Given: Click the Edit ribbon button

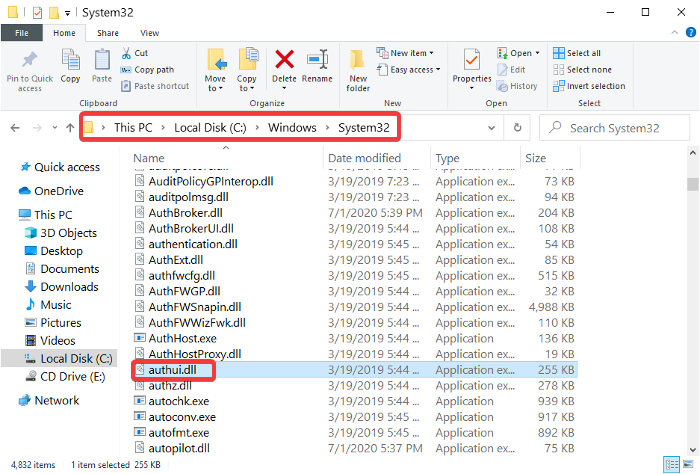Looking at the screenshot, I should 511,70.
